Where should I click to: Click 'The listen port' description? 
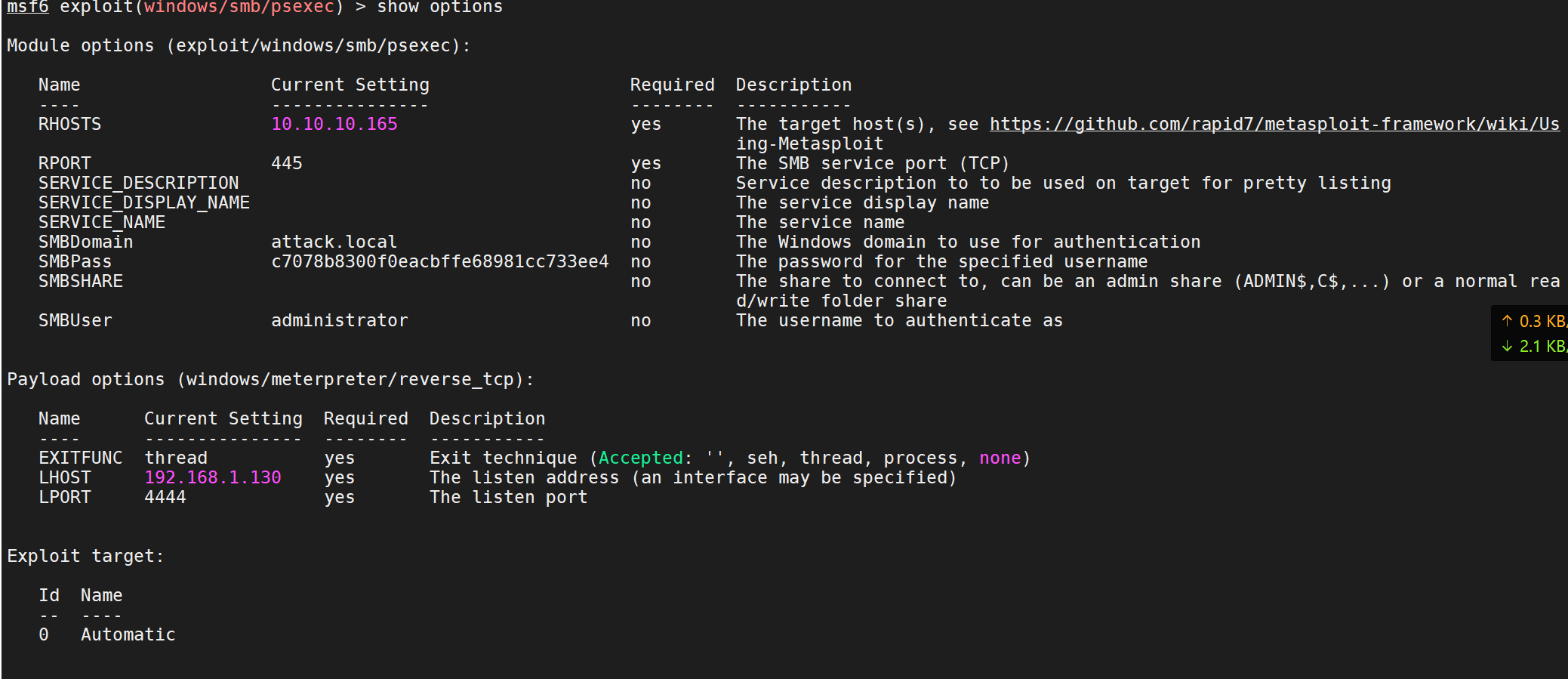pyautogui.click(x=509, y=497)
